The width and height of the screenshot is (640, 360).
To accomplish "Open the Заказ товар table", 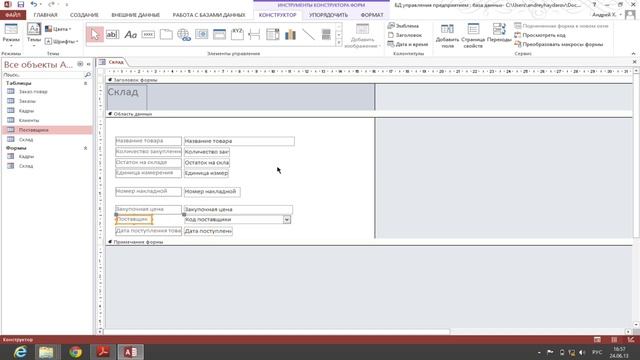I will coord(33,92).
